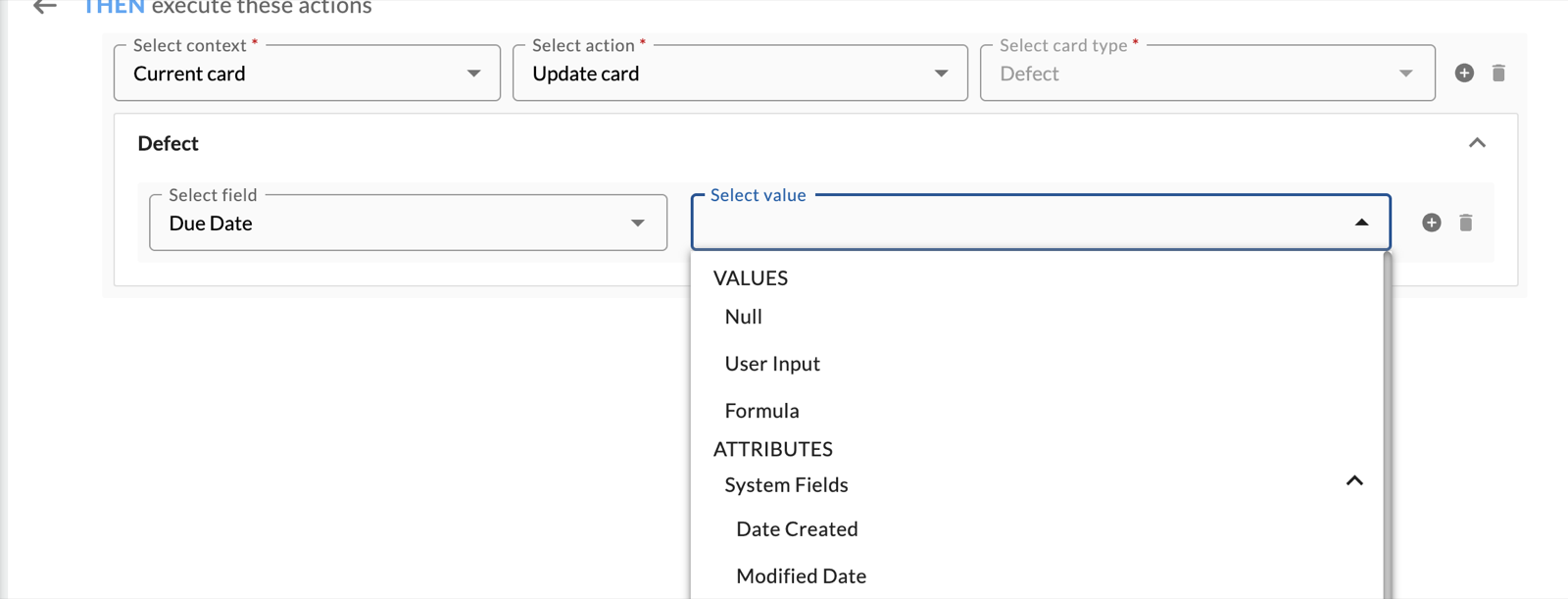Delete action row with trash icon beside card type
Screen dimensions: 1568x599
pos(1498,73)
